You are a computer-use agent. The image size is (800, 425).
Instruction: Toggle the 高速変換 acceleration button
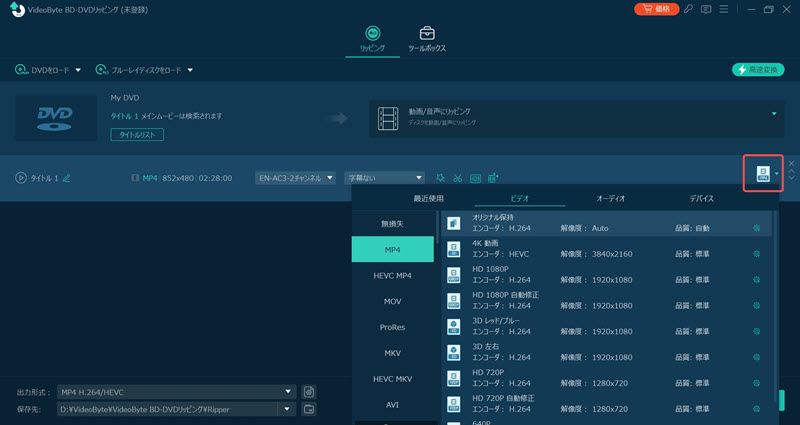pyautogui.click(x=757, y=70)
